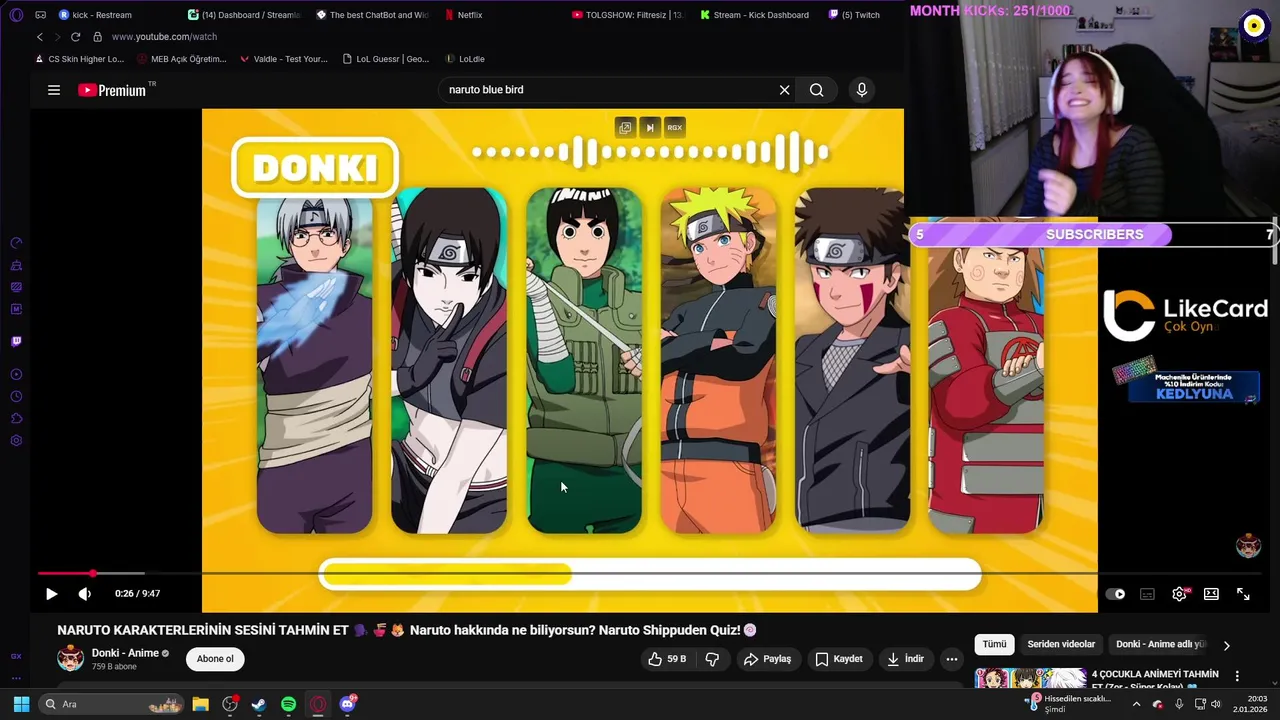Viewport: 1280px width, 720px height.
Task: Open CS Skin Higher Lo... bookmark
Action: pyautogui.click(x=79, y=59)
